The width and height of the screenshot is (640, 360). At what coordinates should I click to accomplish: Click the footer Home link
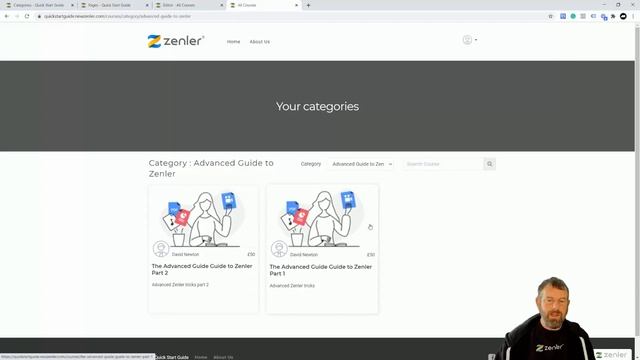pyautogui.click(x=201, y=357)
